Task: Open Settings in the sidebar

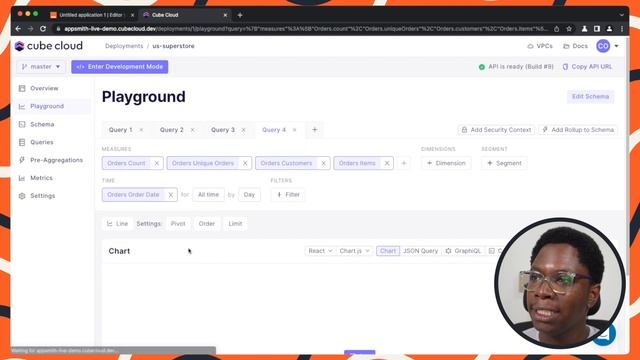Action: [42, 196]
